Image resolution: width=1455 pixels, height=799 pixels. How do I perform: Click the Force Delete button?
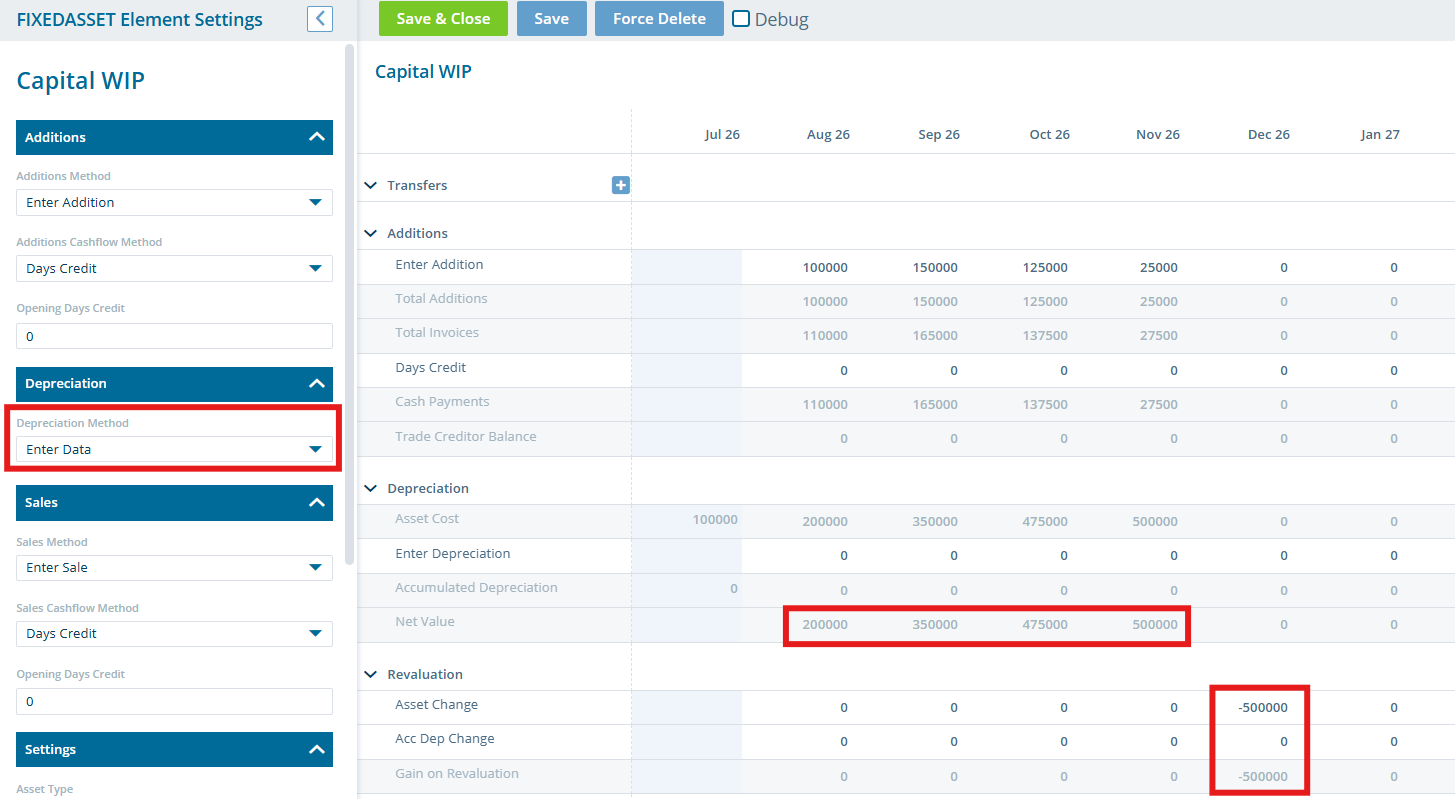pos(659,18)
